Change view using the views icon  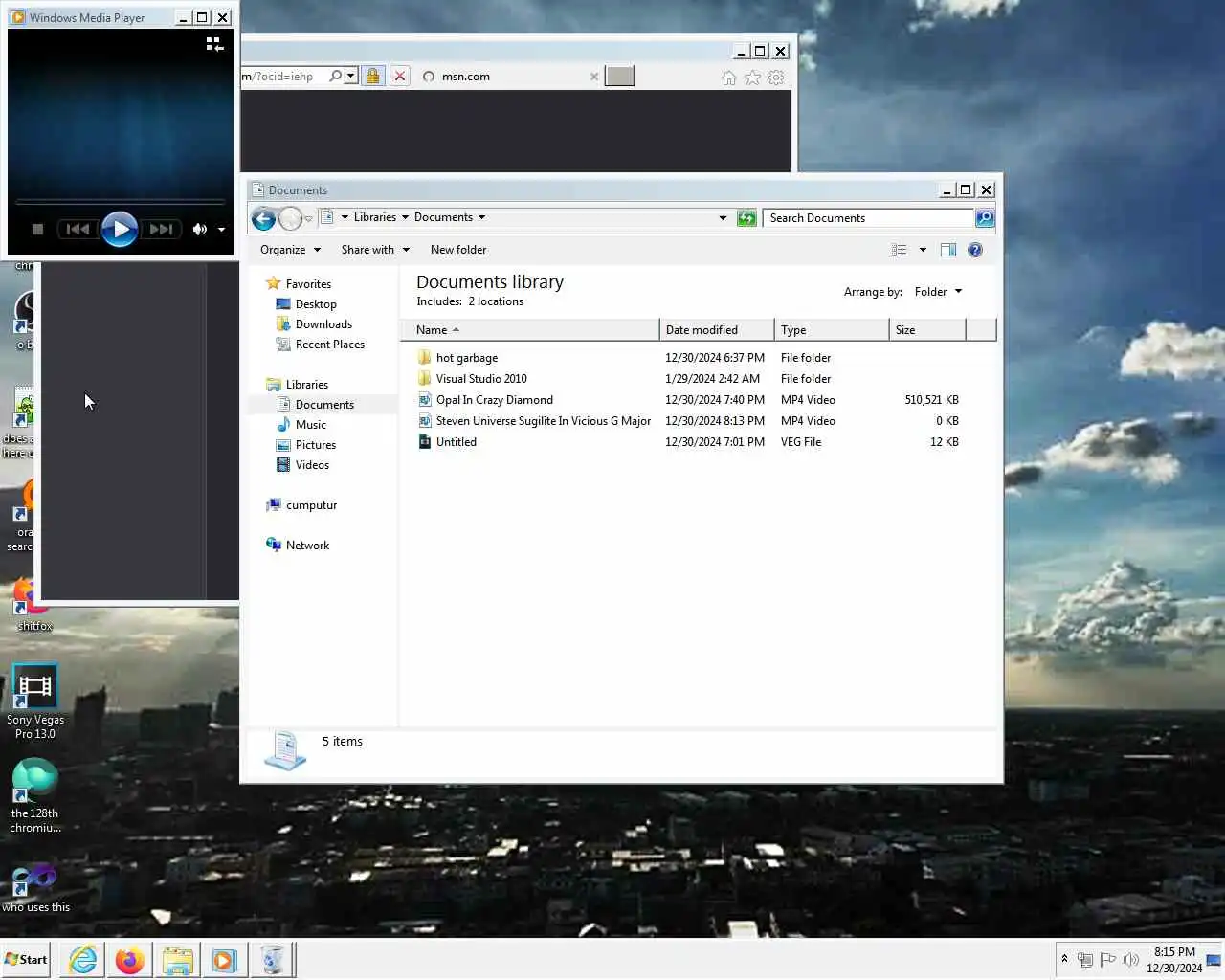coord(899,250)
